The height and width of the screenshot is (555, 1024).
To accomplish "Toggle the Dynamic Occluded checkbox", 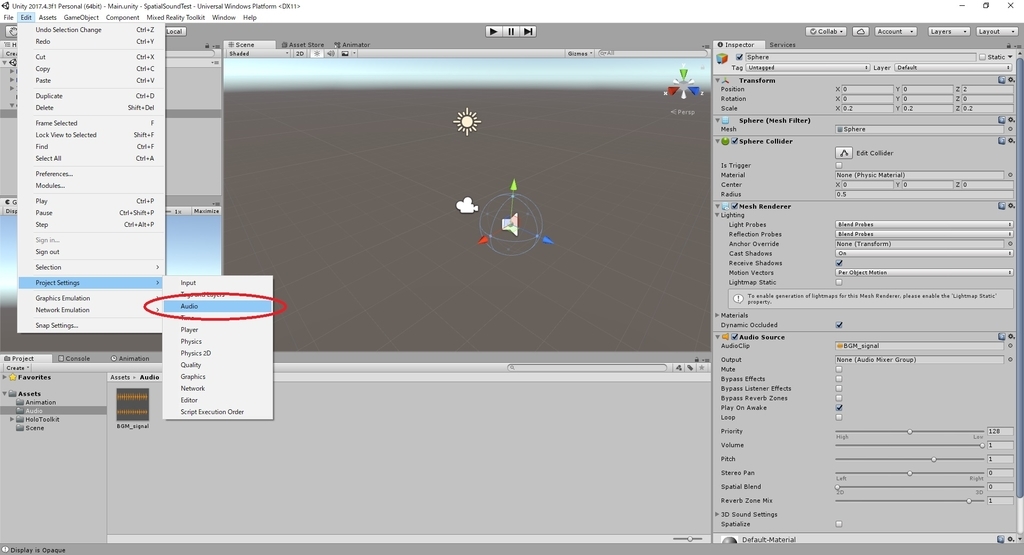I will [x=839, y=325].
